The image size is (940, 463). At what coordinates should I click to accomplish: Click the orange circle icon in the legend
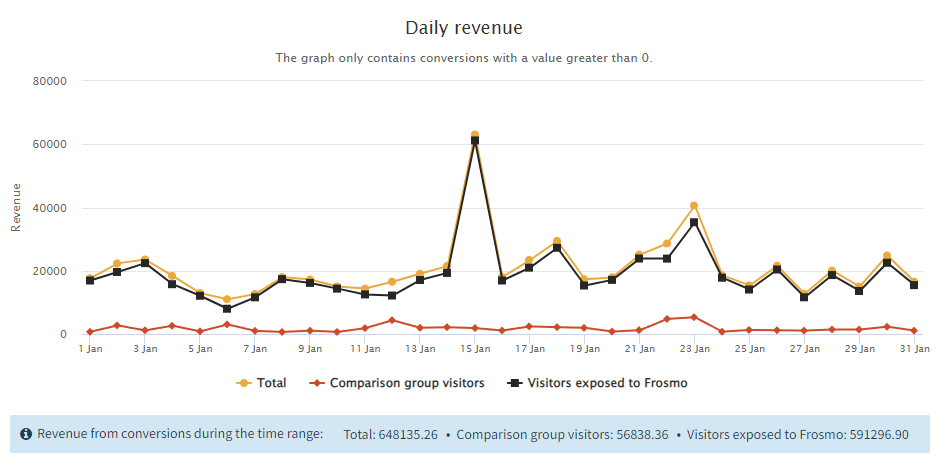243,383
